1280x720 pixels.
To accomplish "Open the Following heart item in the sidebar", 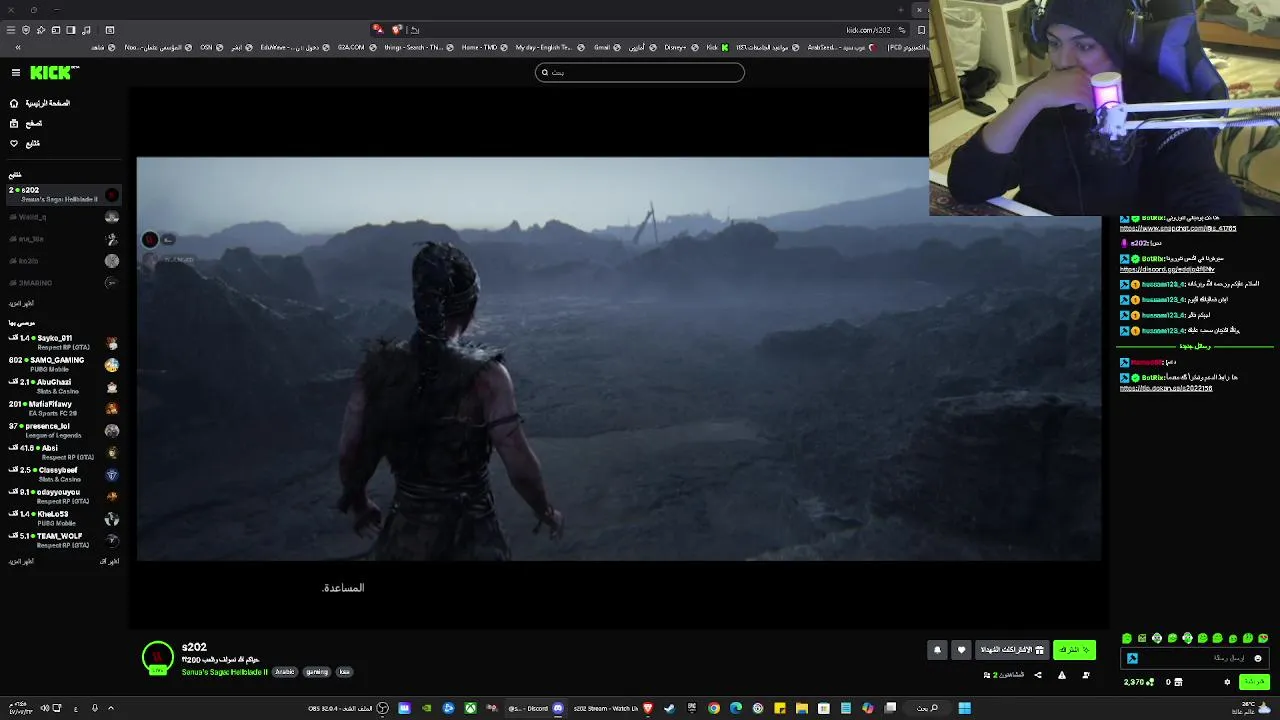I will tap(26, 143).
